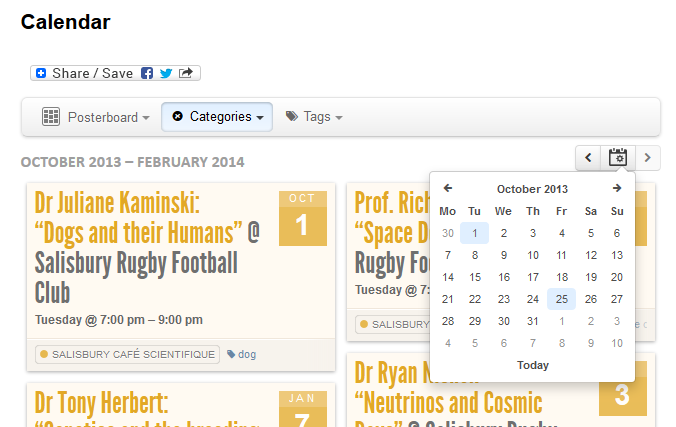Go to previous month in datepicker
Viewport: 676px width, 427px height.
[x=448, y=188]
